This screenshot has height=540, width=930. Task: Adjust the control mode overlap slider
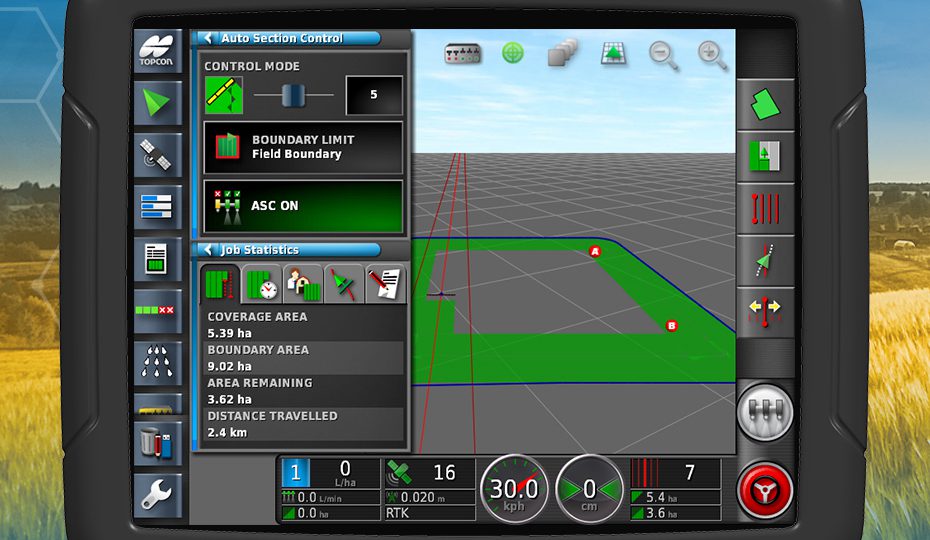click(293, 95)
